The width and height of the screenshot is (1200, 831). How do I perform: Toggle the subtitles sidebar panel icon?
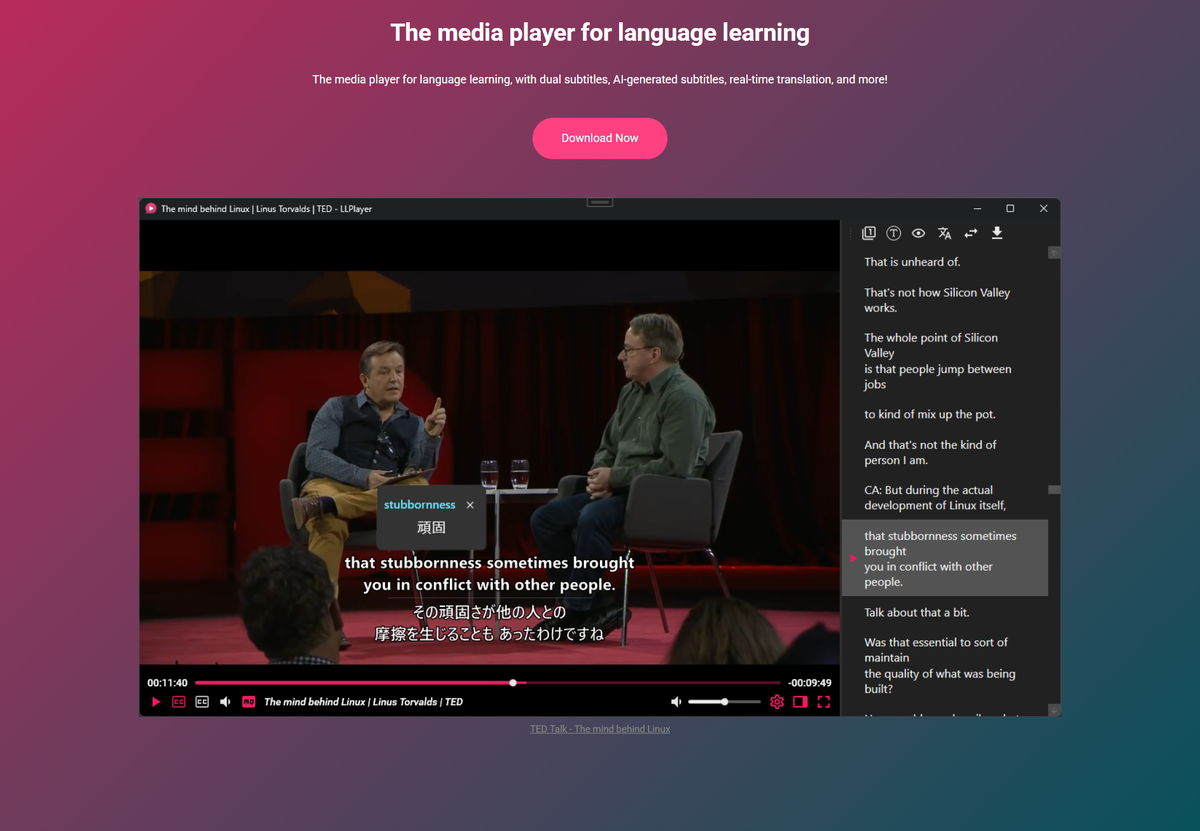[x=800, y=702]
